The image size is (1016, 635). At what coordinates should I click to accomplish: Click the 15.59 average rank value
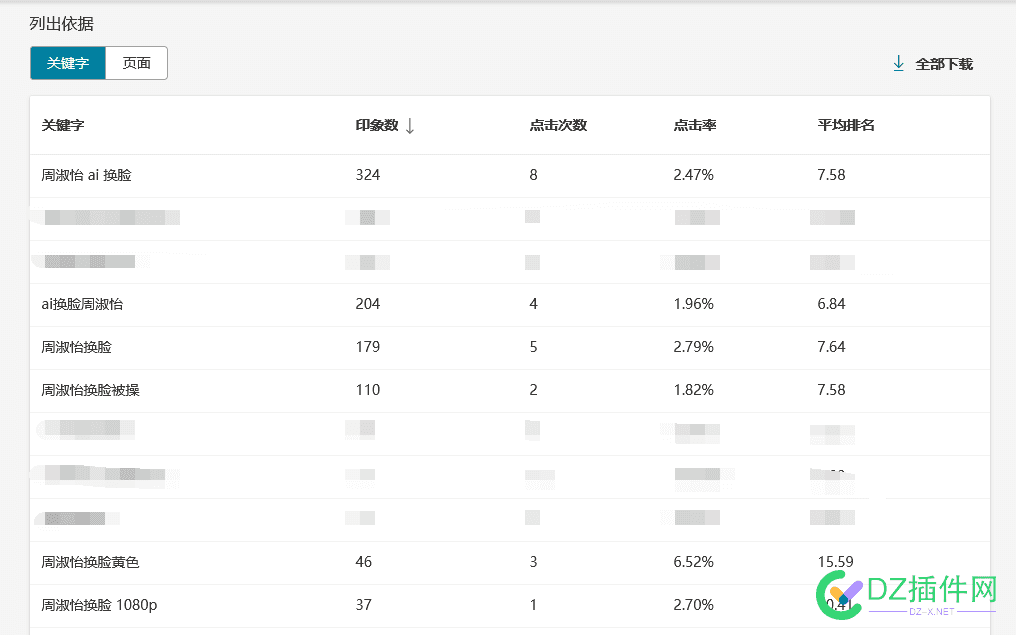(x=835, y=562)
